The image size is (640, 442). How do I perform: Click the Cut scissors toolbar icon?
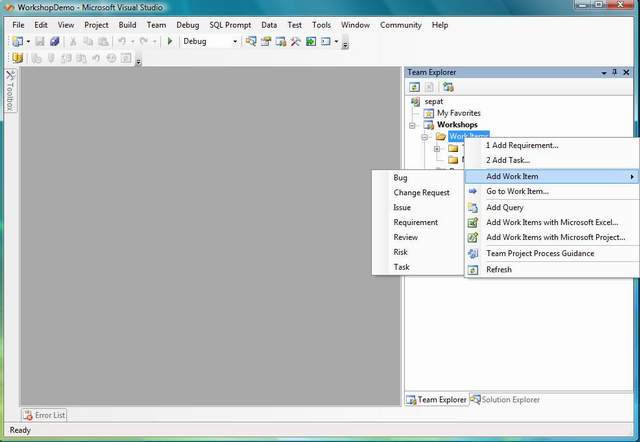(x=73, y=42)
